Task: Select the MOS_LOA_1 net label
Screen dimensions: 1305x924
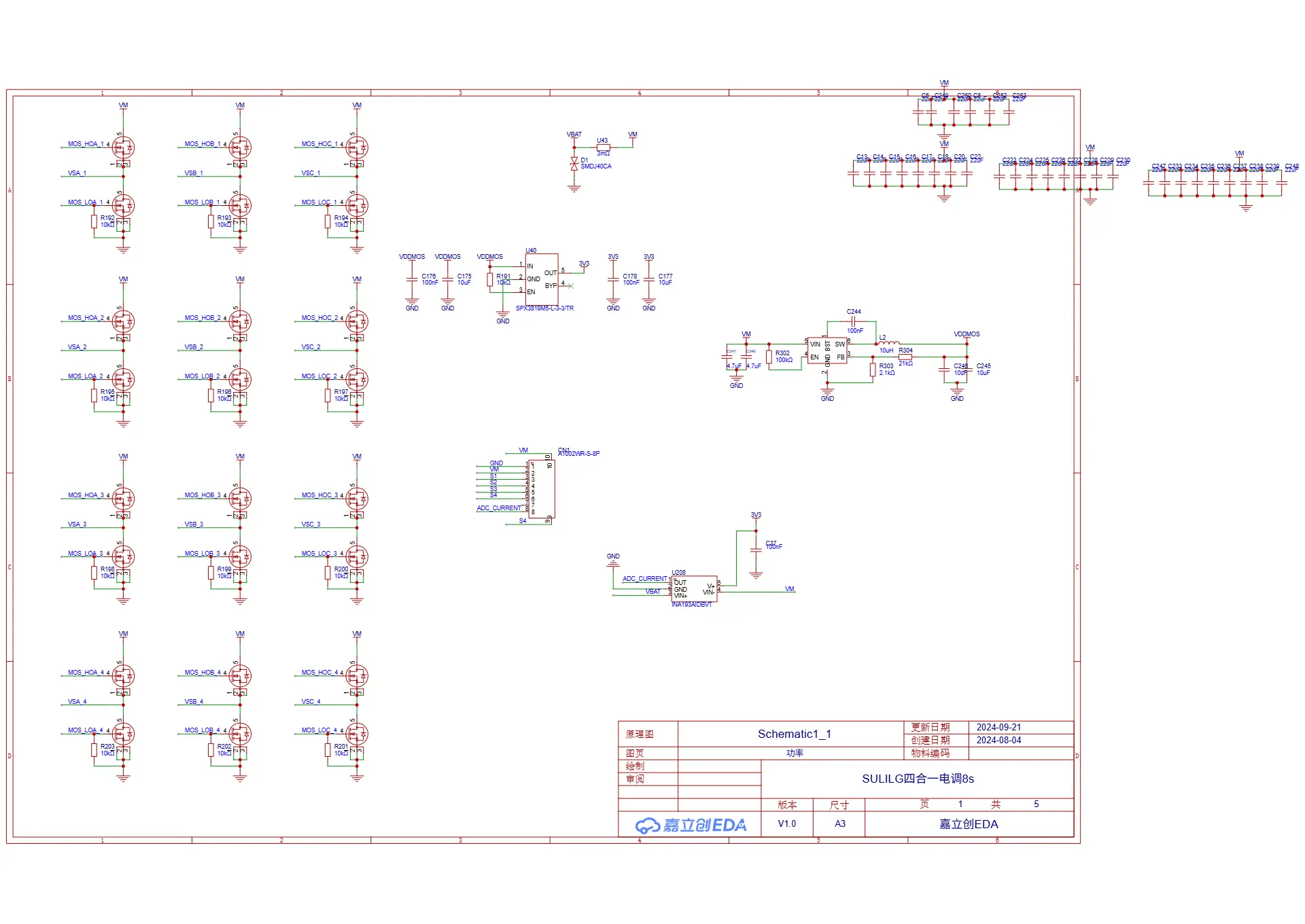Action: coord(86,202)
